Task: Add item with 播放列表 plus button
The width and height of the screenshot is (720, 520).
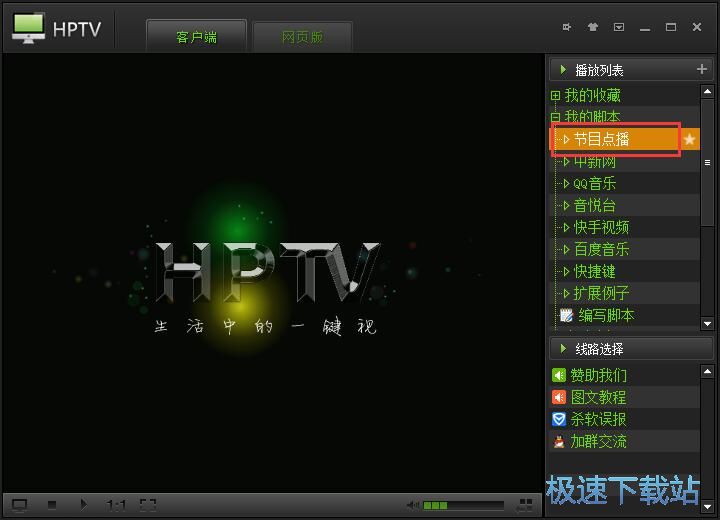Action: coord(702,69)
